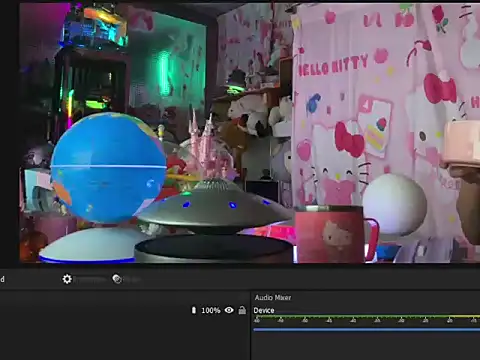Open source Properties via the gear icon
Screen dimensions: 480x360
(67, 279)
